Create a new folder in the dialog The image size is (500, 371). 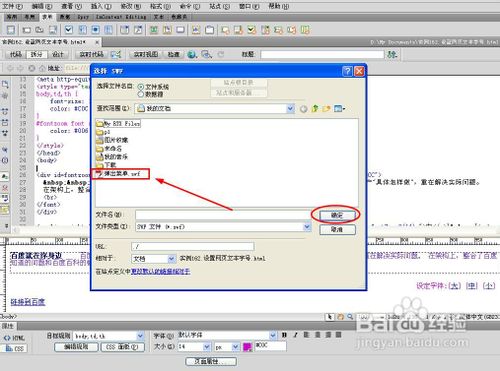(326, 109)
